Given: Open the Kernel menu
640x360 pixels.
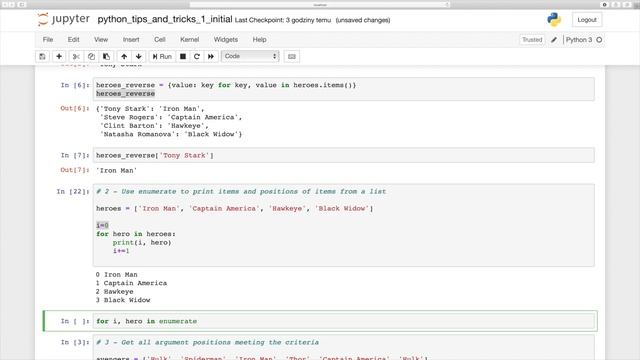Looking at the screenshot, I should pos(189,40).
